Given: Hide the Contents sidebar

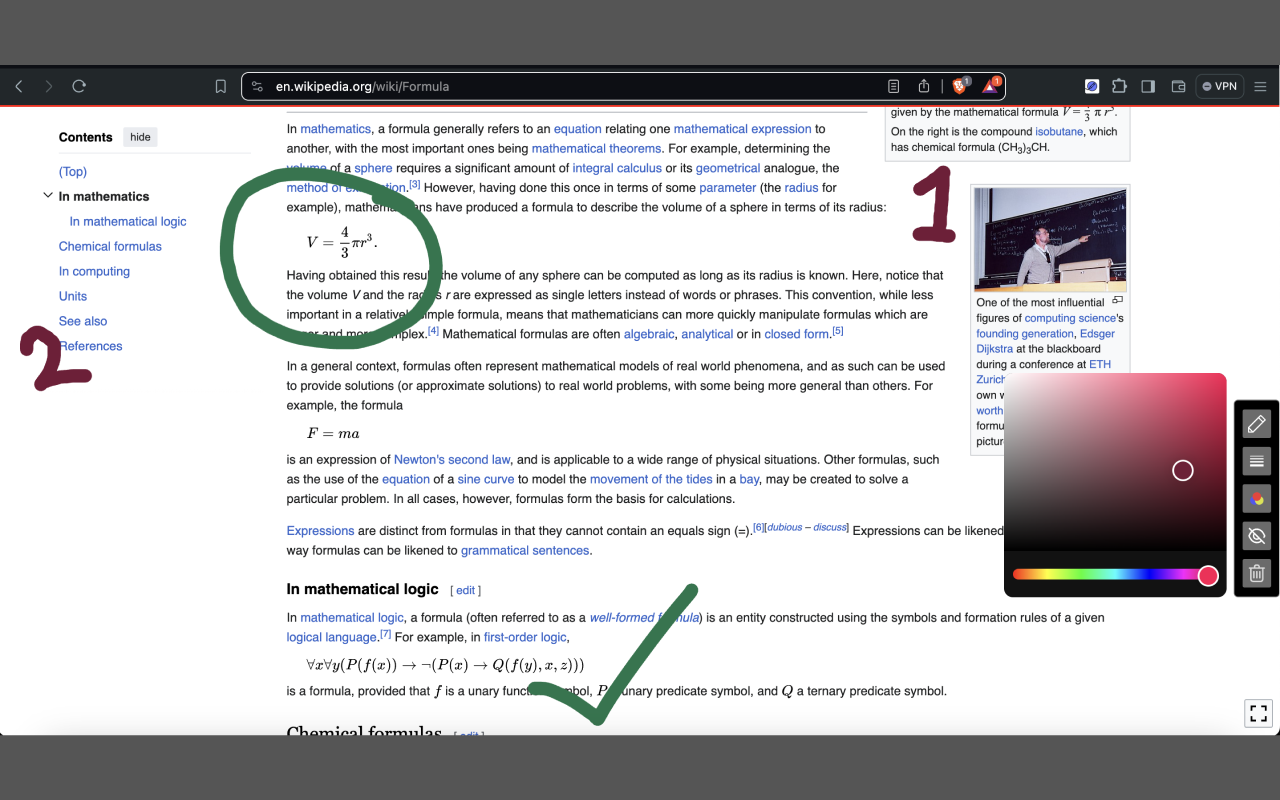Looking at the screenshot, I should click(140, 137).
